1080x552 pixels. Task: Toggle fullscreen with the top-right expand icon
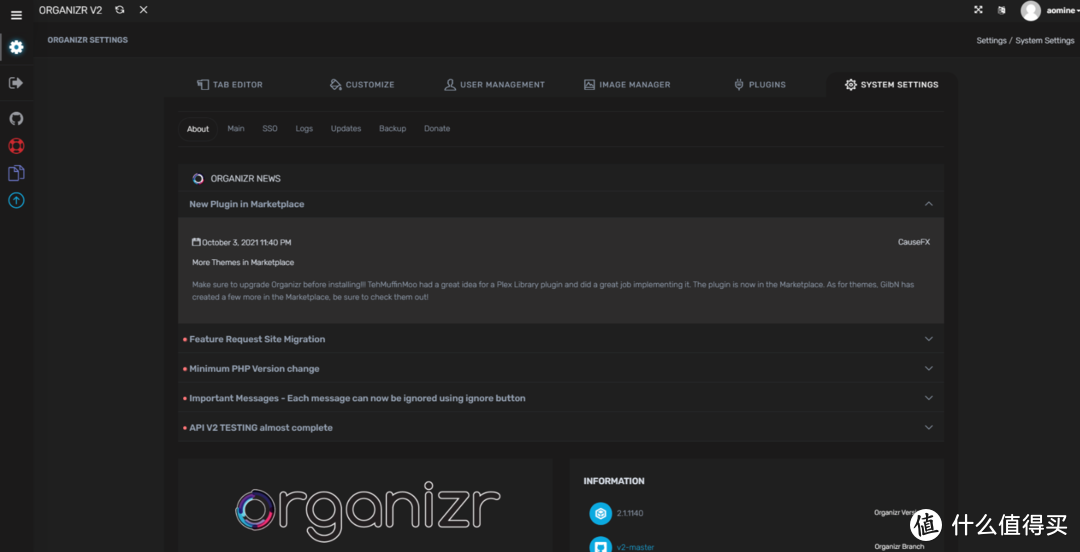point(978,10)
